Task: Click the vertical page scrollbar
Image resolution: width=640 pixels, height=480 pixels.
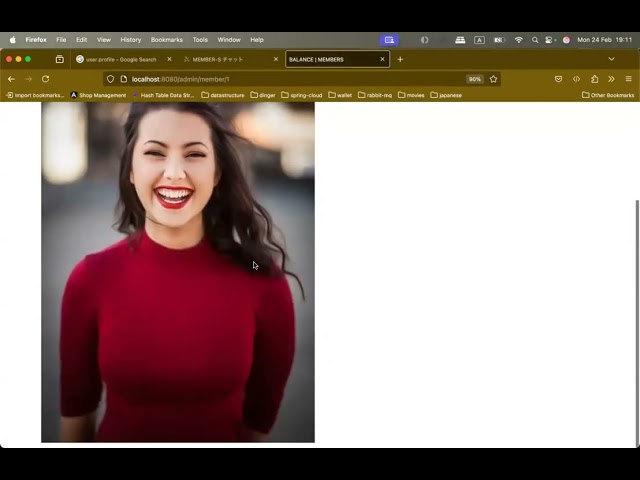Action: coord(638,322)
